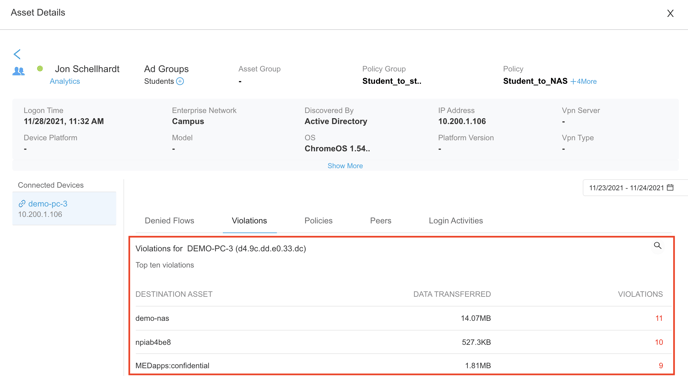Click the green online status dot
The height and width of the screenshot is (376, 688).
(40, 68)
